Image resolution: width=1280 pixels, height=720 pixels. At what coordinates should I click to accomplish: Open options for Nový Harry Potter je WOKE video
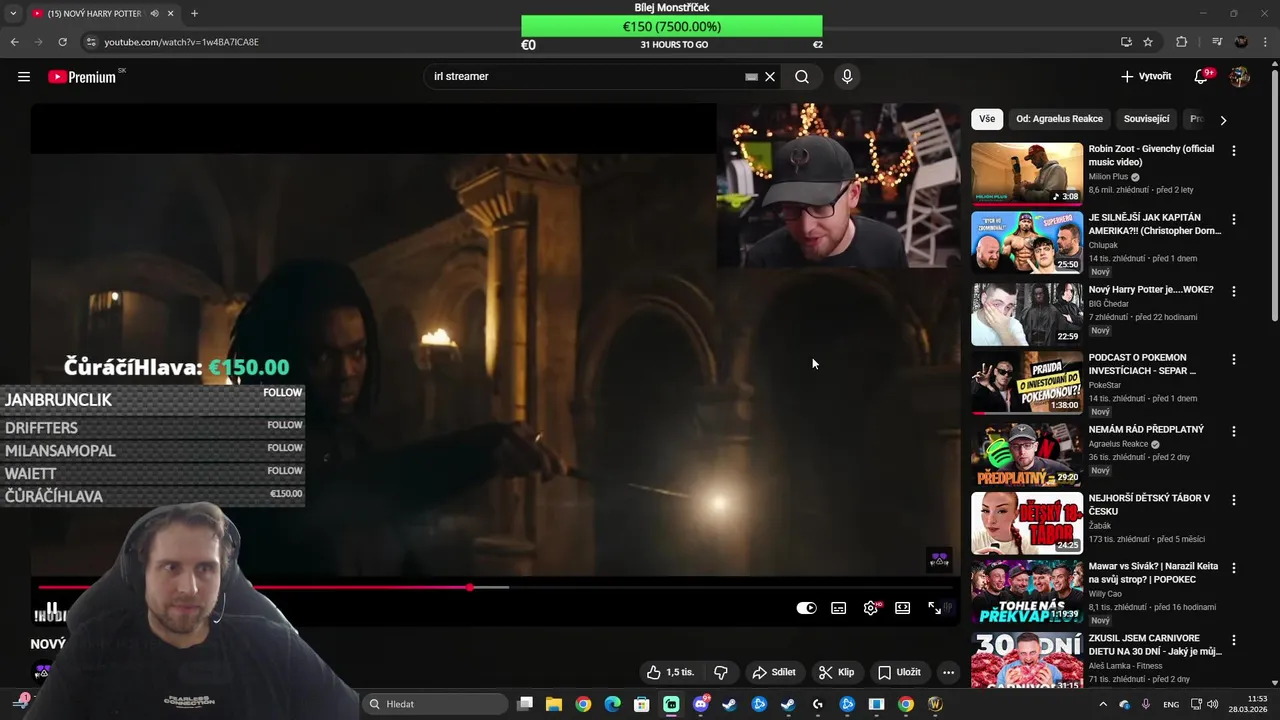point(1233,291)
